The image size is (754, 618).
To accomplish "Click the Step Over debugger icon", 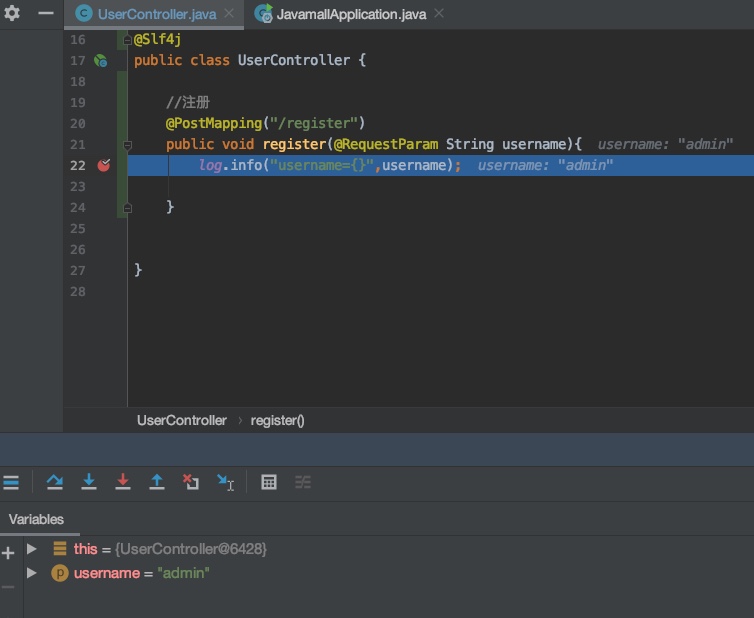I will click(x=55, y=482).
